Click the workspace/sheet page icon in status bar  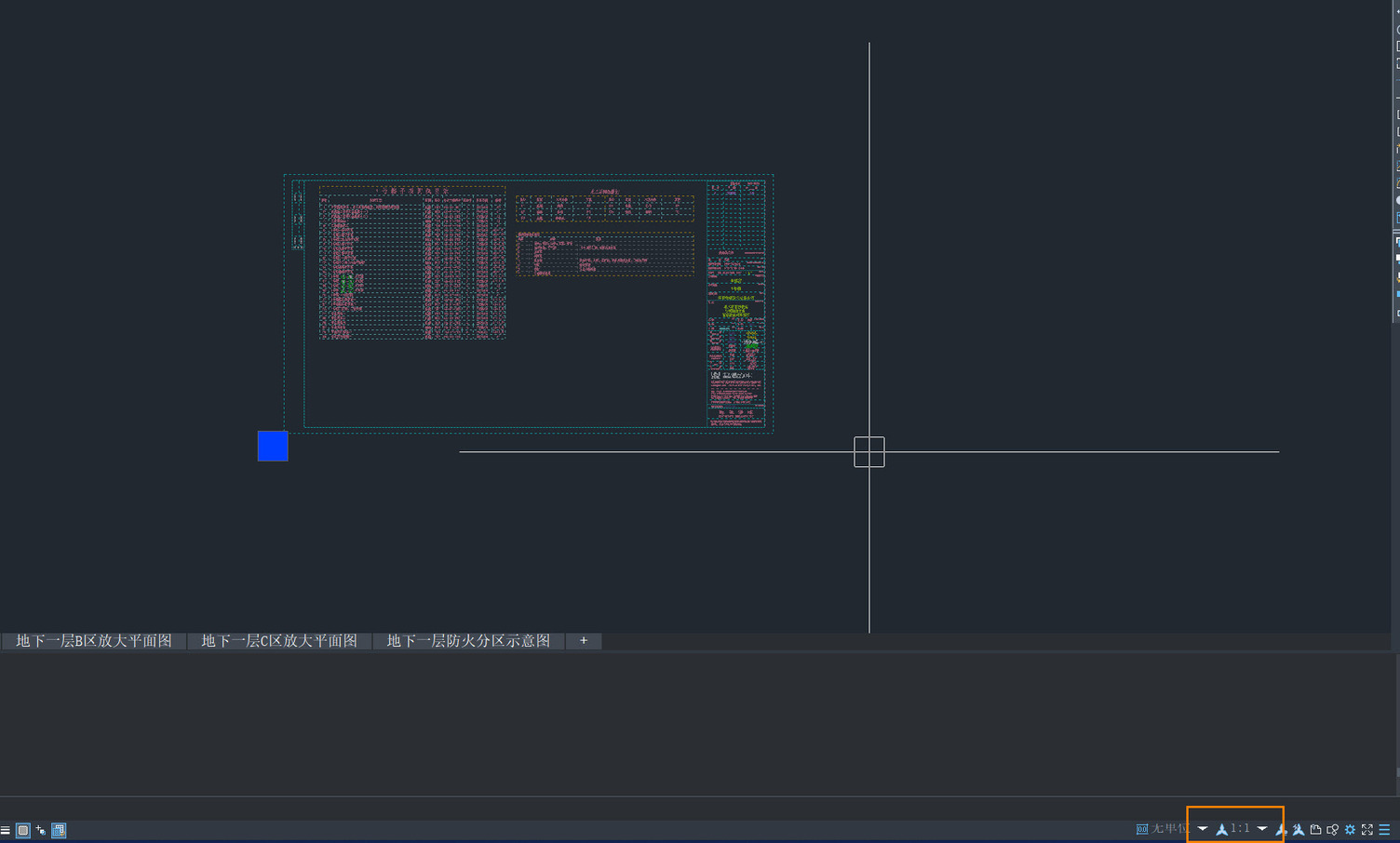click(x=1315, y=829)
